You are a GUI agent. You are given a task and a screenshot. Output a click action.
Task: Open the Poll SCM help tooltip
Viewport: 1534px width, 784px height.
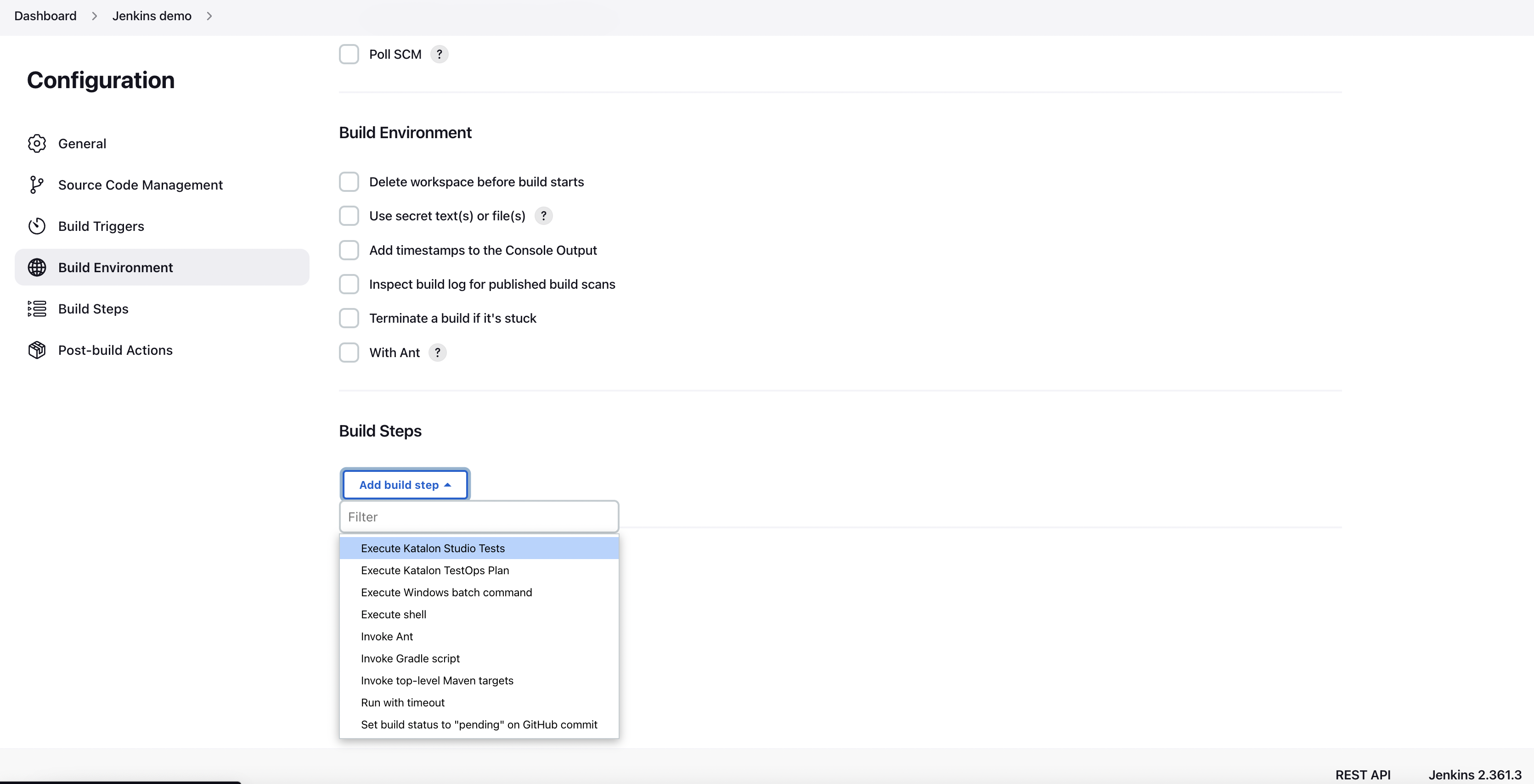tap(439, 54)
